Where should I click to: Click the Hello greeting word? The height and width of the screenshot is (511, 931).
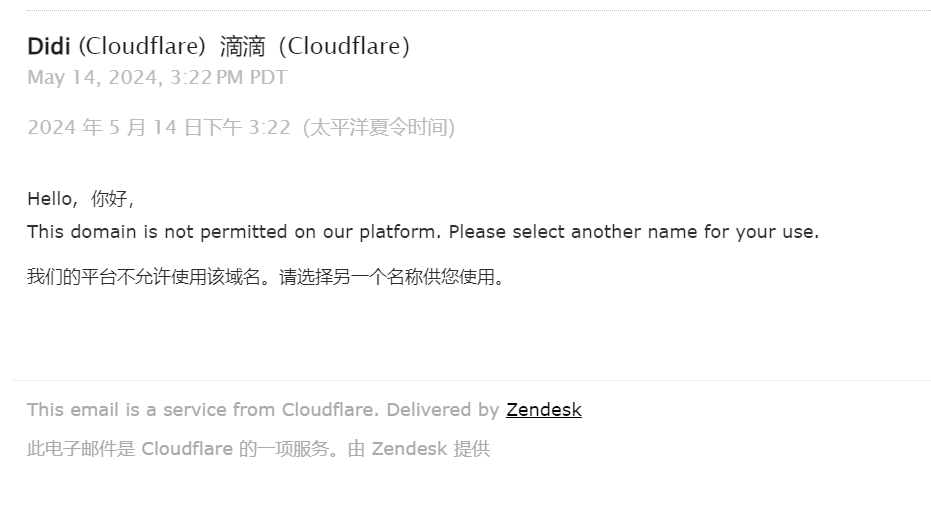50,199
